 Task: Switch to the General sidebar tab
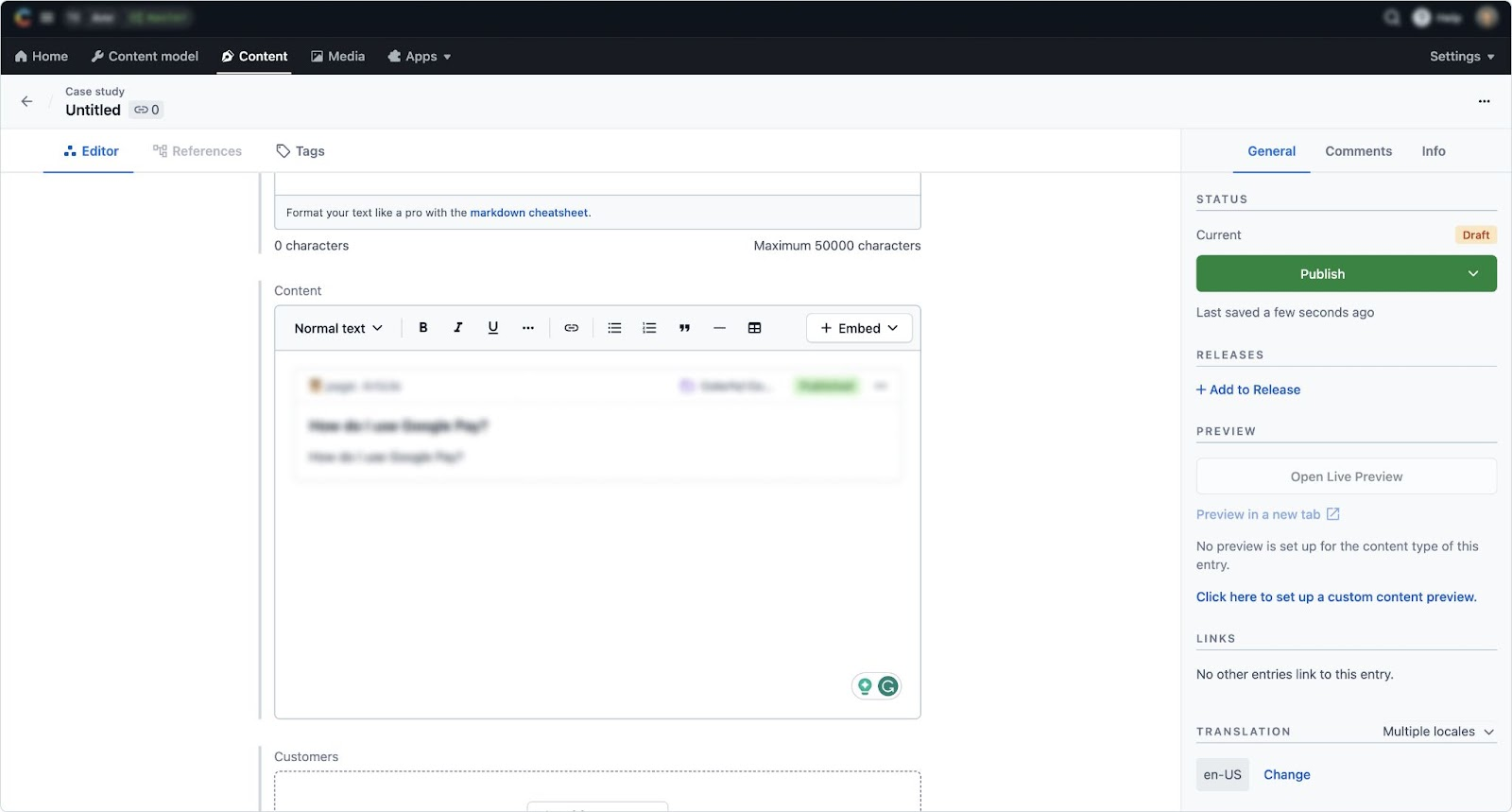coord(1272,151)
